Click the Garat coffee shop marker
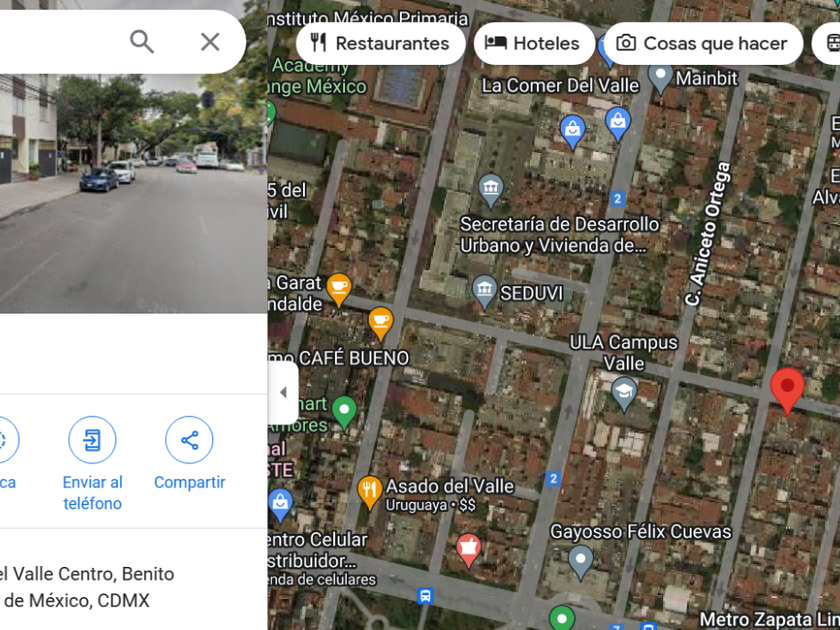Screen dimensions: 840x630 [x=339, y=290]
